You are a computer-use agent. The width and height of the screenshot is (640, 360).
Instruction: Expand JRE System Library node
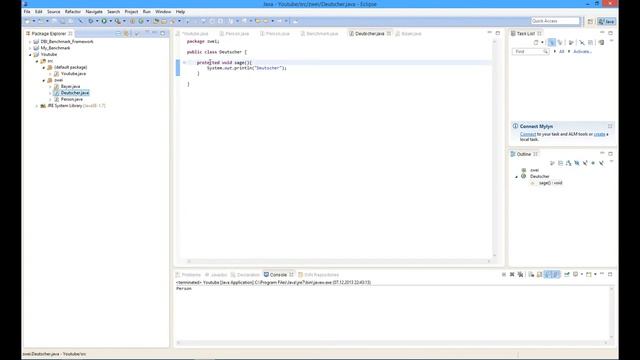click(x=37, y=106)
